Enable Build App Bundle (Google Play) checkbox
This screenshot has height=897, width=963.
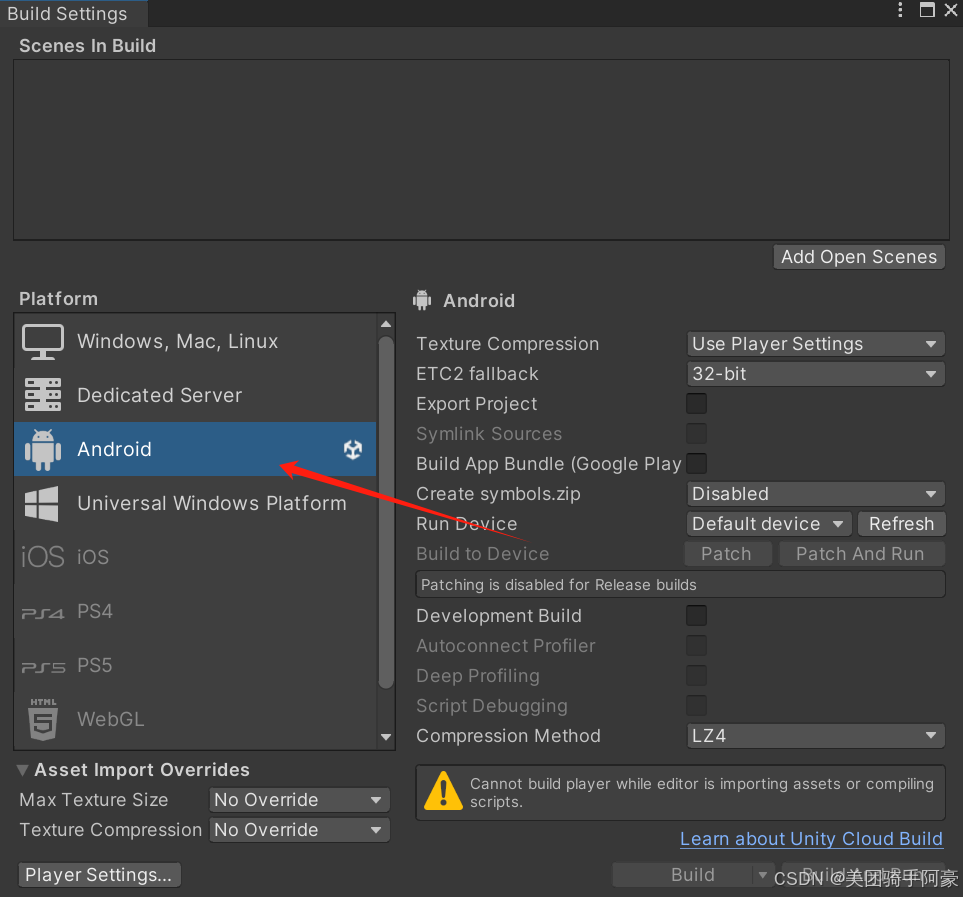(x=696, y=464)
